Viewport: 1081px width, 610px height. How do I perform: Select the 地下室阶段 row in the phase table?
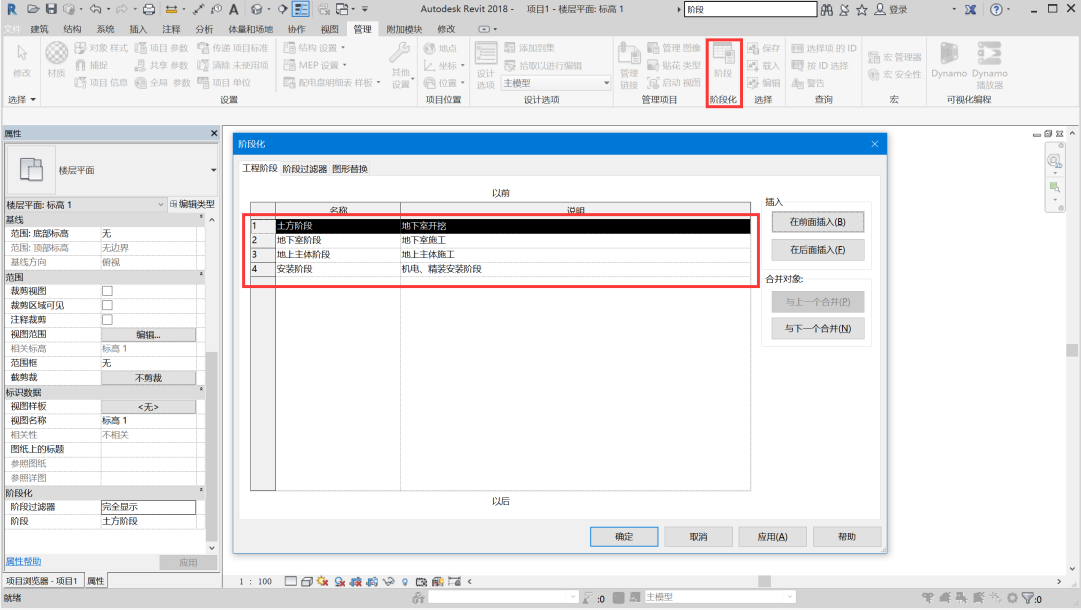pos(501,240)
